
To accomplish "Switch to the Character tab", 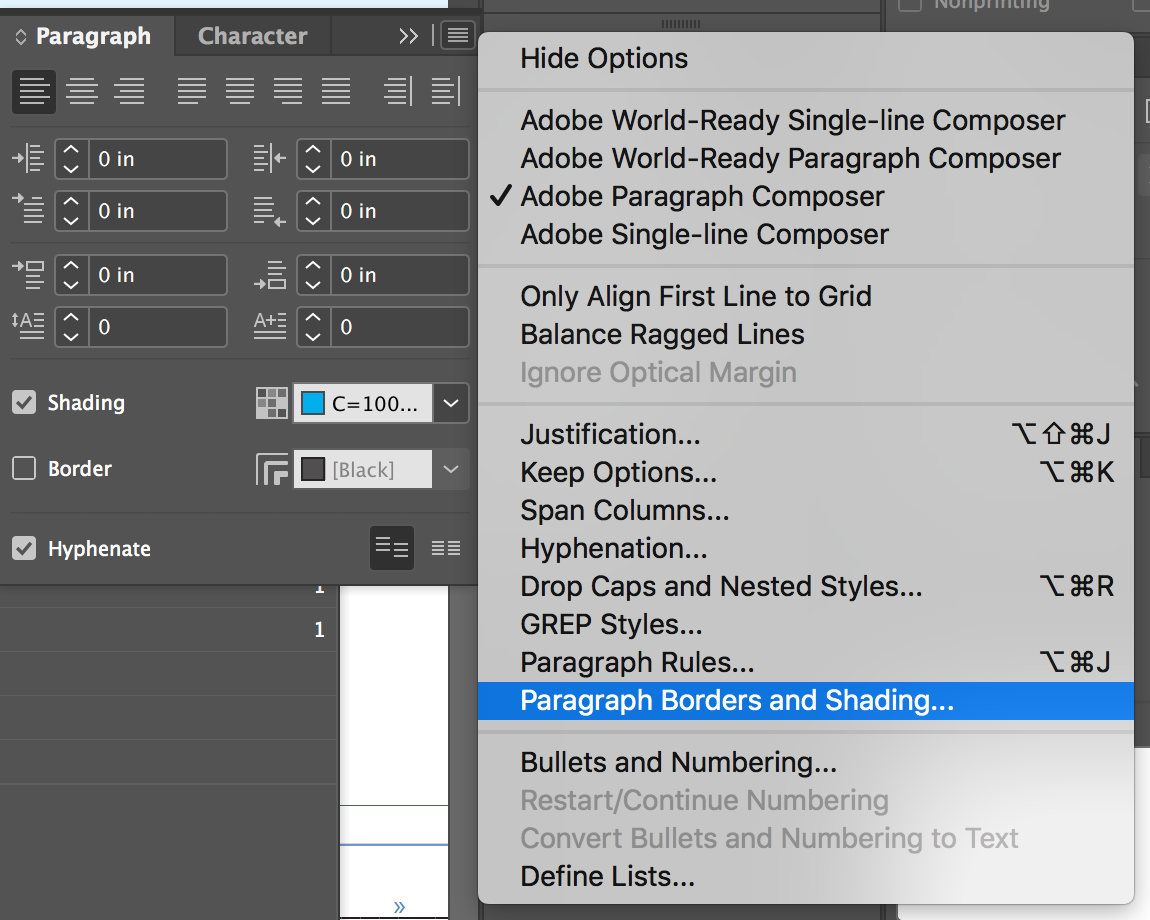I will click(x=252, y=36).
